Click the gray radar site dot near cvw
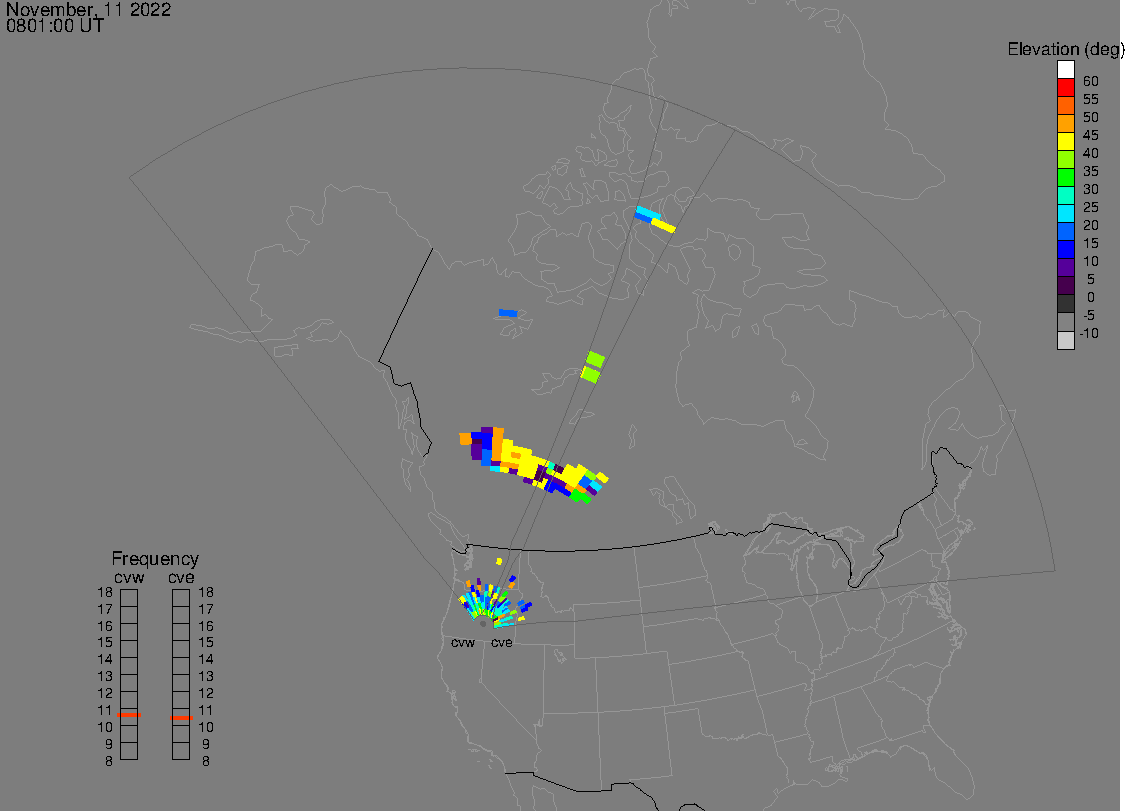 point(483,624)
